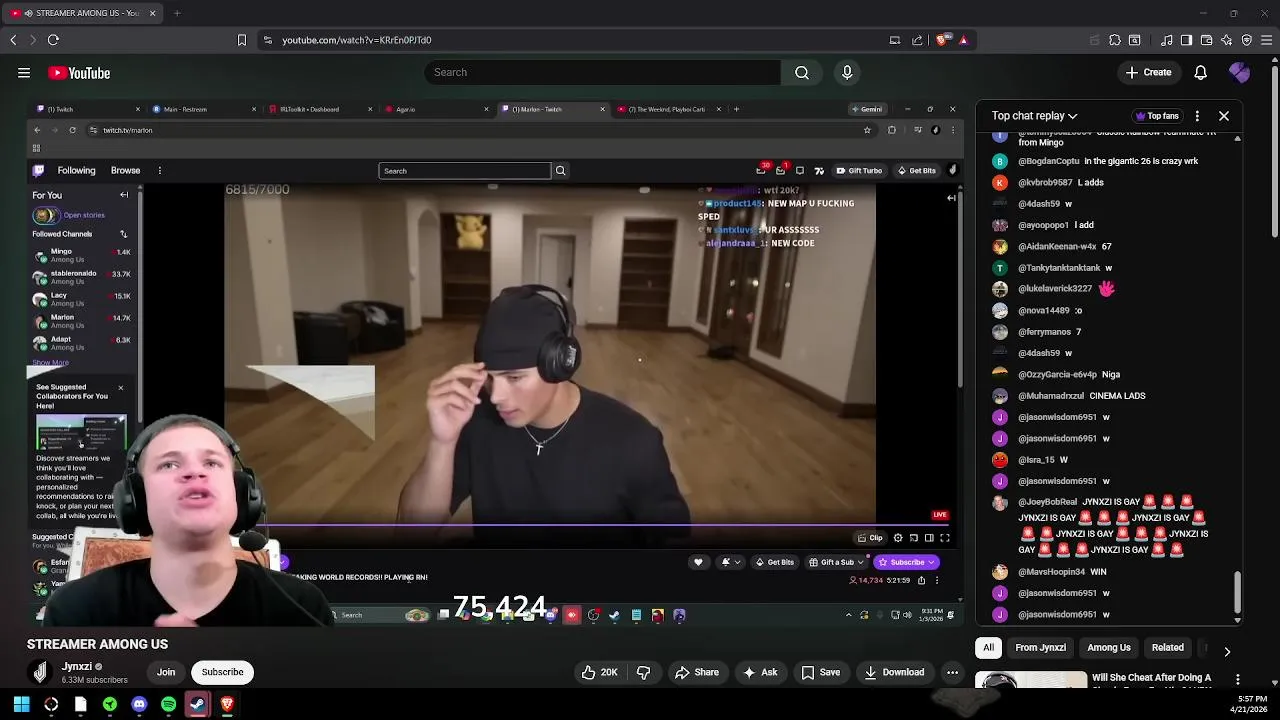The image size is (1280, 720).
Task: Reload the YouTube page
Action: 53,40
